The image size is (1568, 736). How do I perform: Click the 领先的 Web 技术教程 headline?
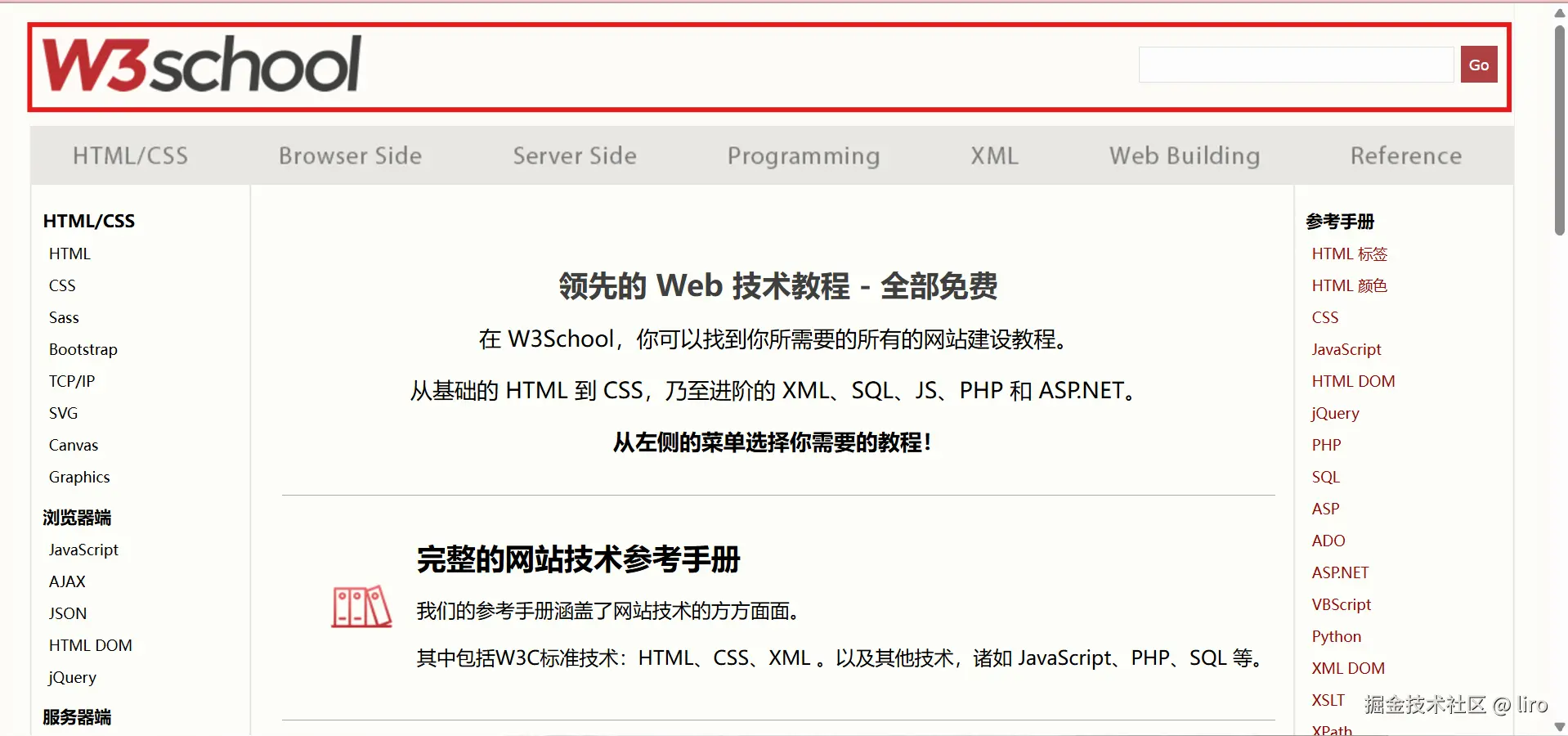(x=778, y=286)
